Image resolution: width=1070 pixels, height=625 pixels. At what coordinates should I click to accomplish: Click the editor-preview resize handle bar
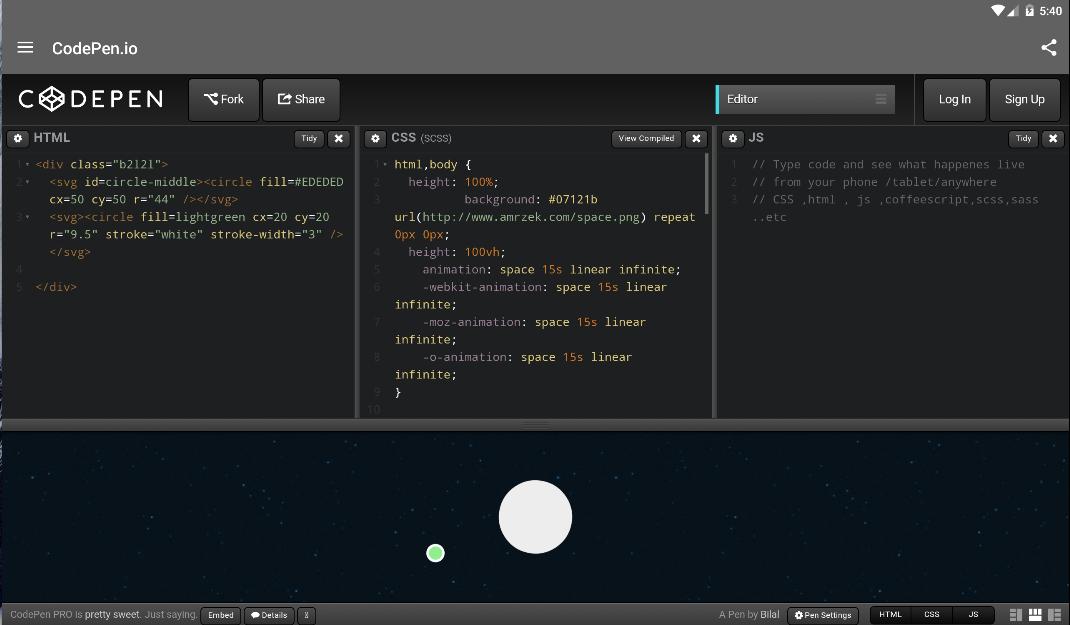point(535,425)
